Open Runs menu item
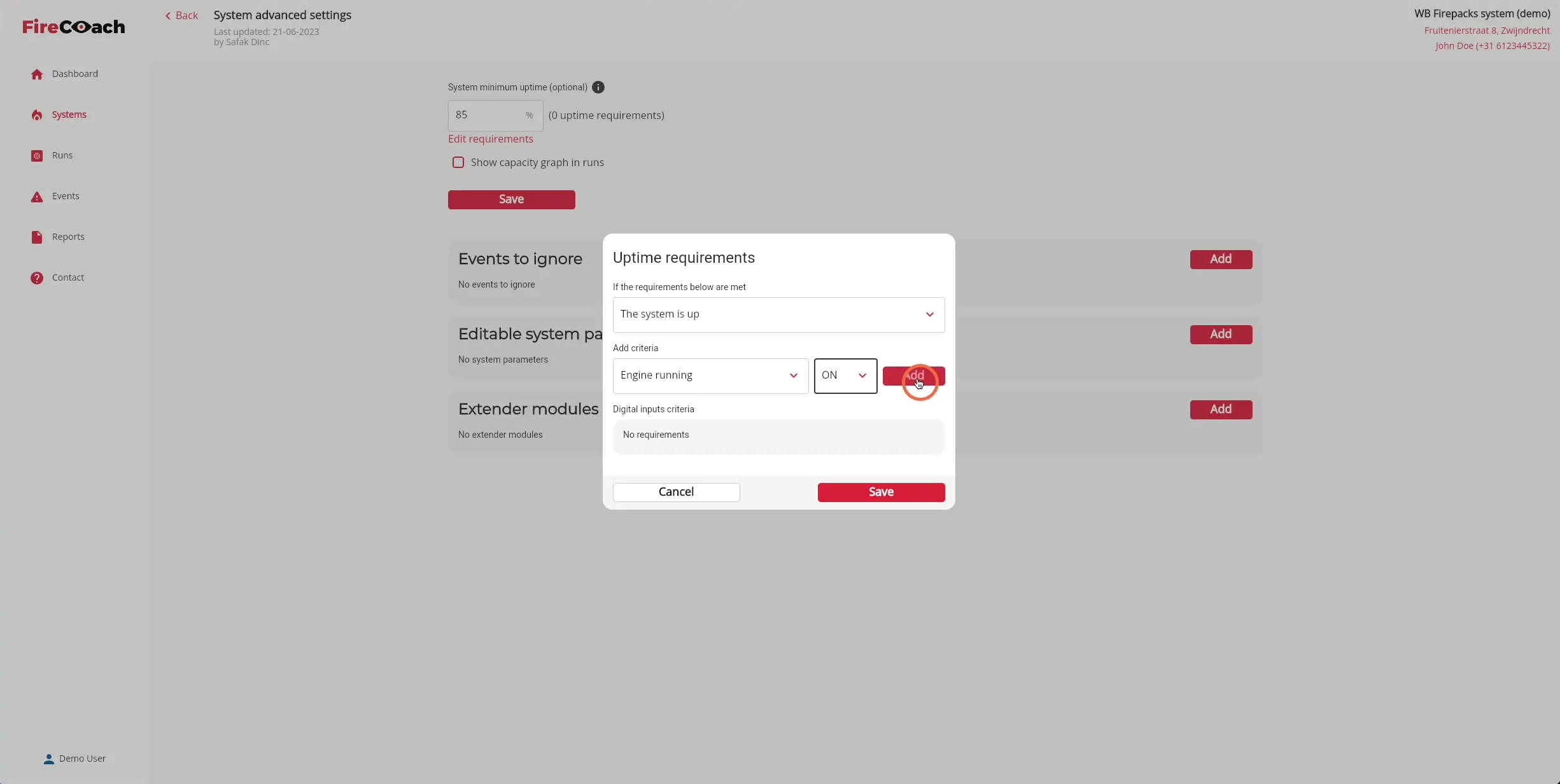1560x784 pixels. click(x=62, y=155)
